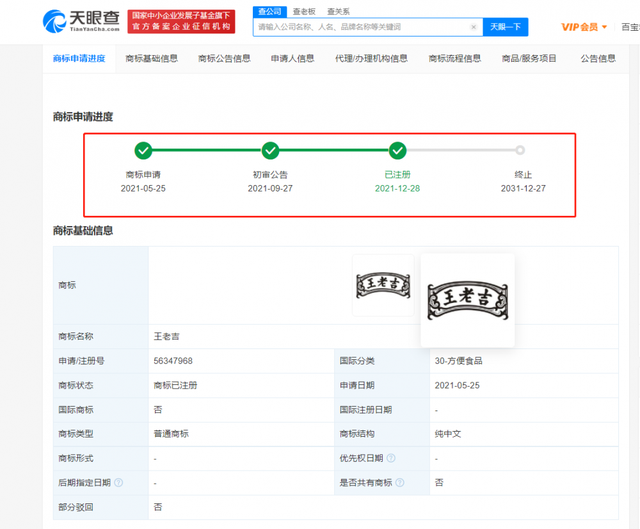Click the grey 终止 progress marker
Viewport: 640px width, 529px height.
(x=520, y=150)
